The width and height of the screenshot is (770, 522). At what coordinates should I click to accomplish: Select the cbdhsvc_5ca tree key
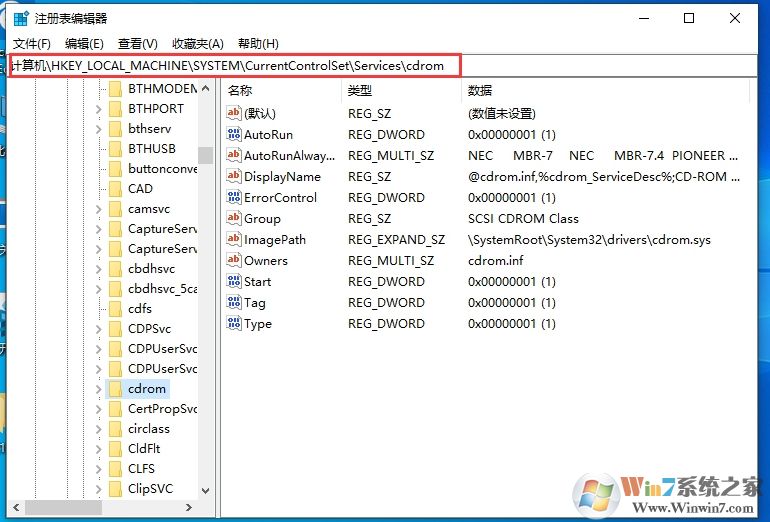pyautogui.click(x=163, y=289)
